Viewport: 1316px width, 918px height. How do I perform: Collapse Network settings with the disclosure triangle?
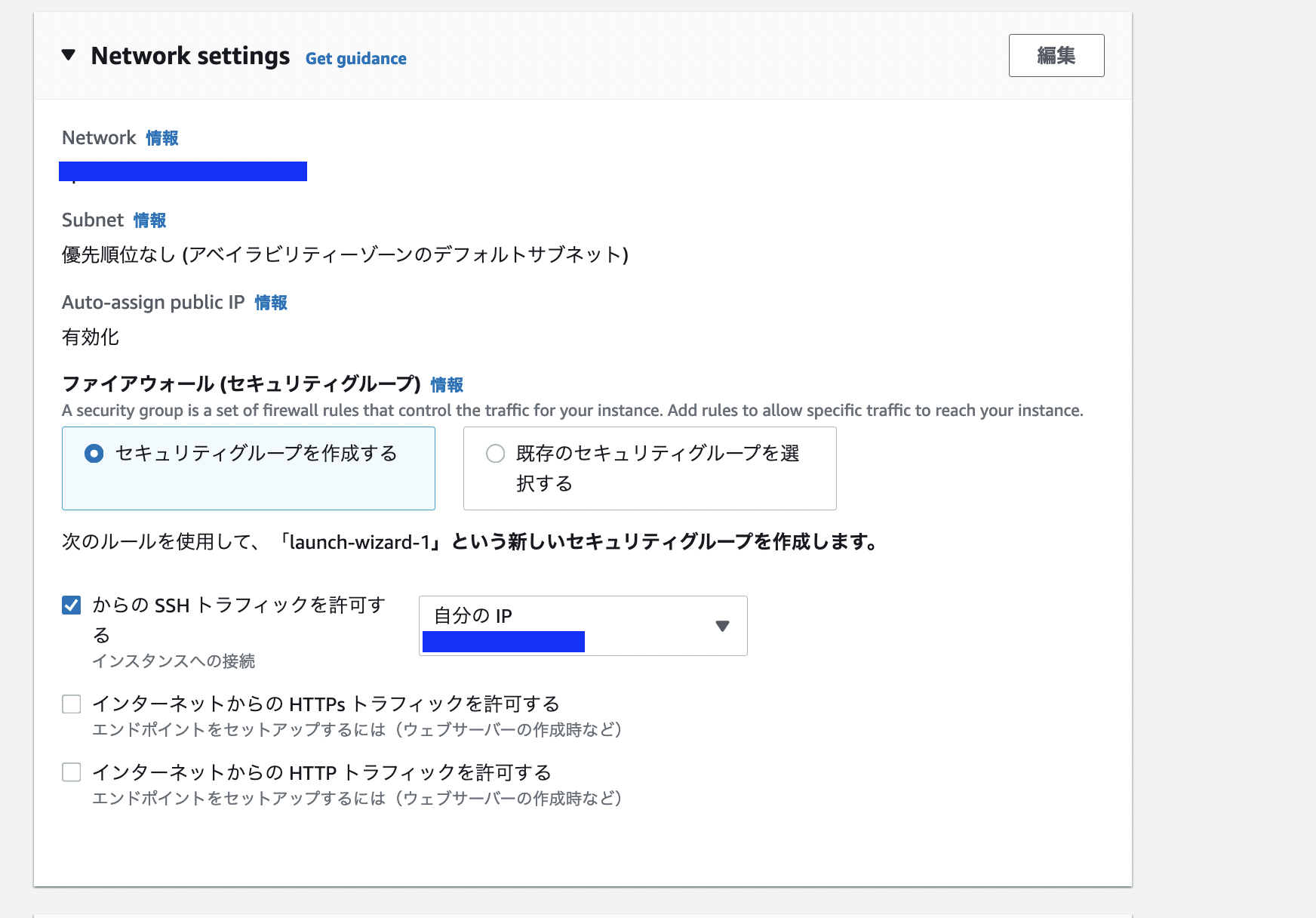(68, 54)
